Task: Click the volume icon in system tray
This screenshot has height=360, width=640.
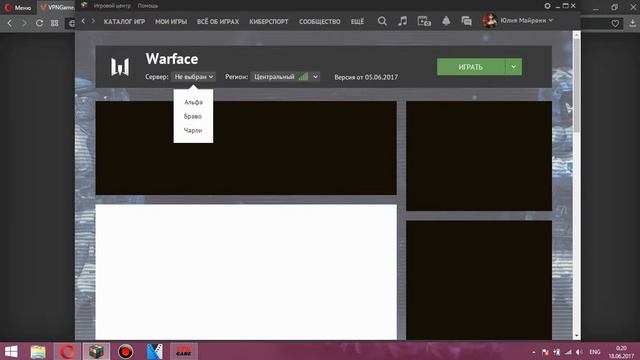Action: 579,352
